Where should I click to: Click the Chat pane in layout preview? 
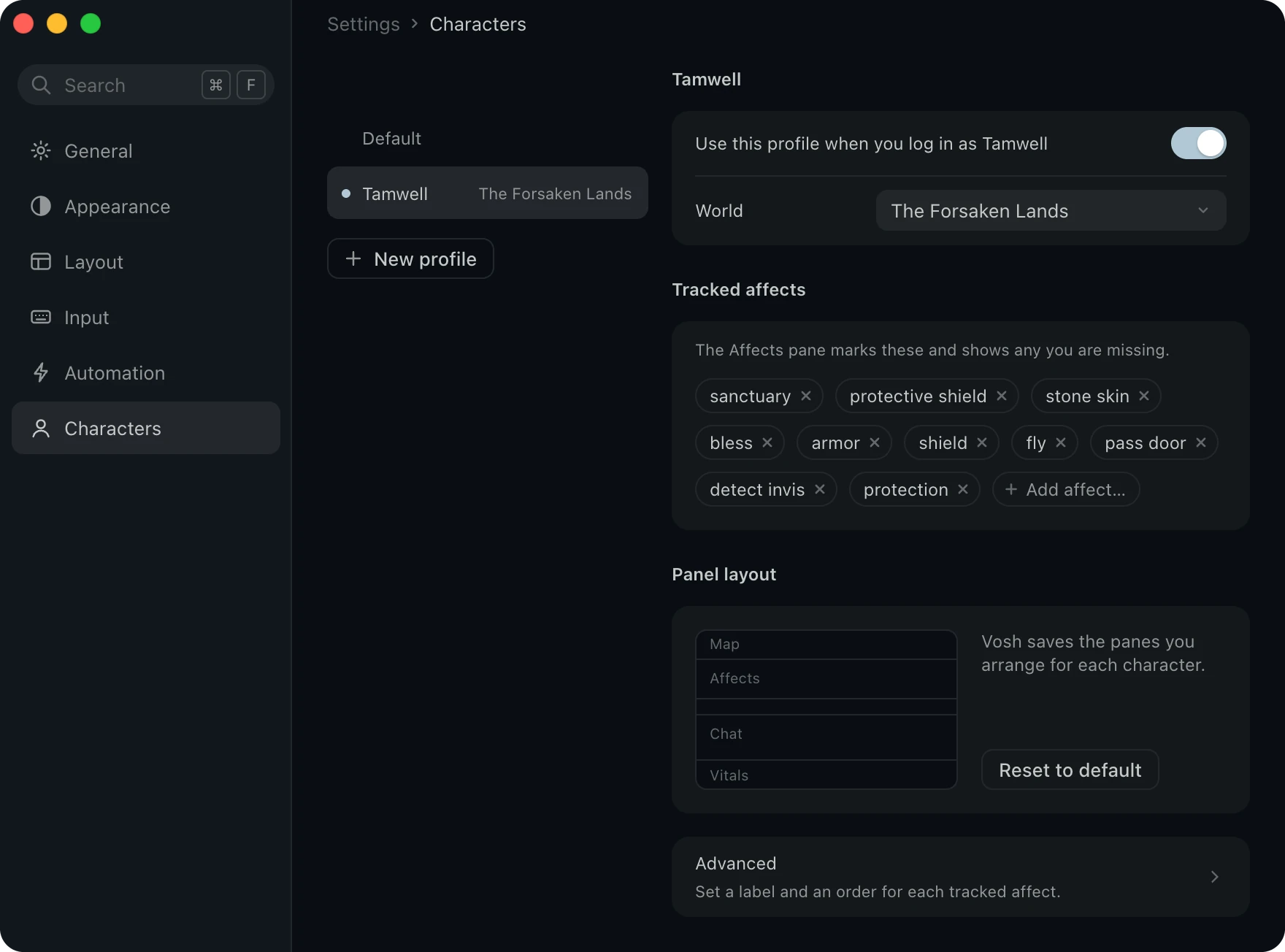826,737
